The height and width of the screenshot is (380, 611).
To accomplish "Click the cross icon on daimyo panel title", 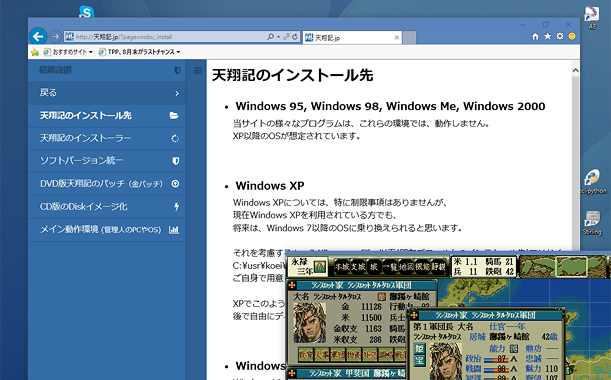I will pos(291,285).
